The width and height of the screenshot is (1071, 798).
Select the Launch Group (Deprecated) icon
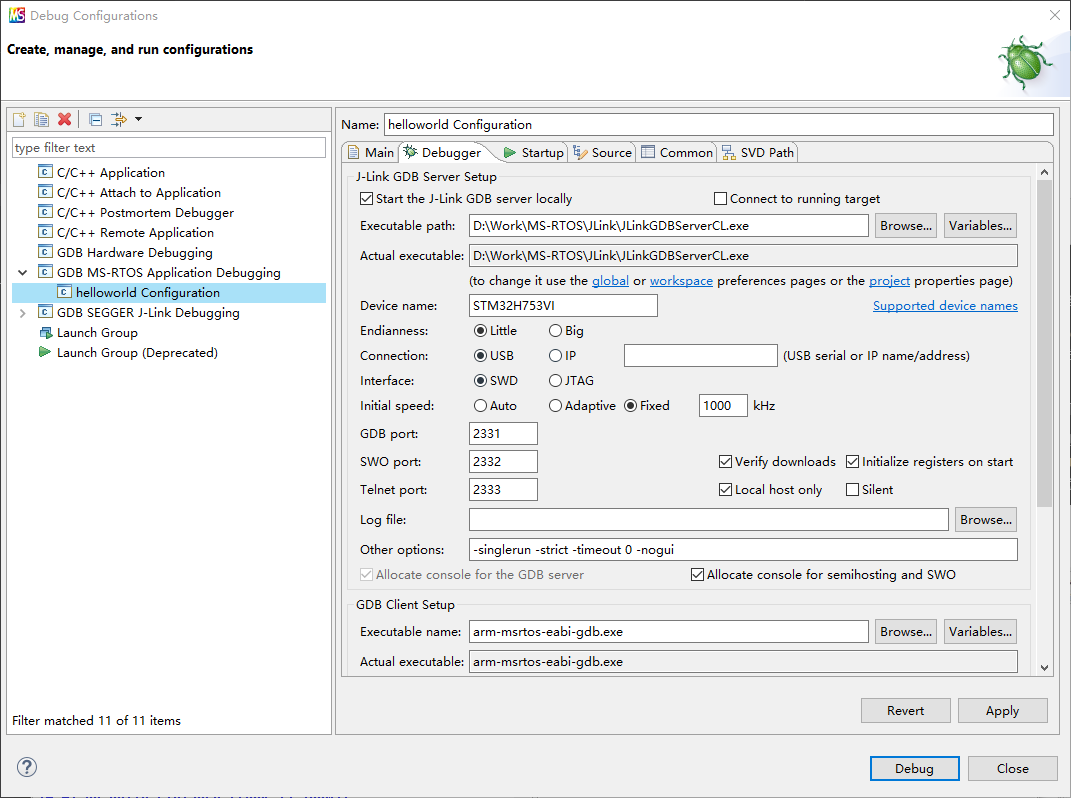pos(45,352)
